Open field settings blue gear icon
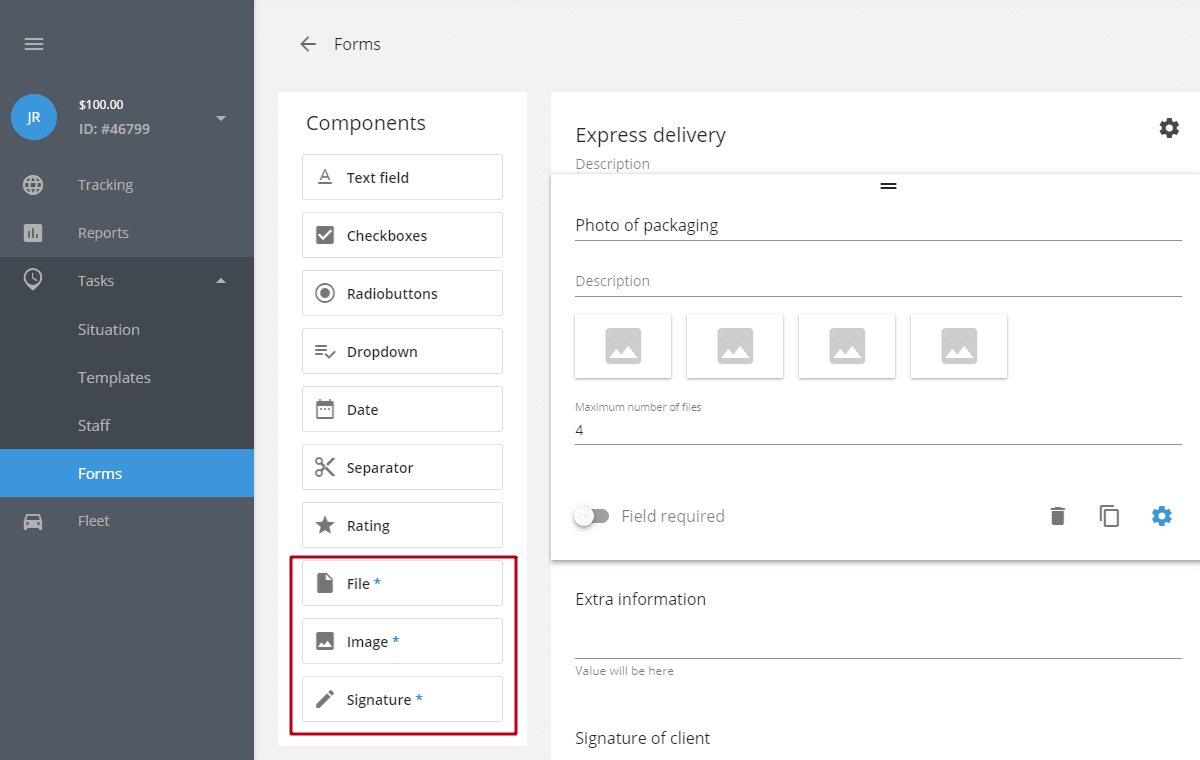 tap(1161, 516)
